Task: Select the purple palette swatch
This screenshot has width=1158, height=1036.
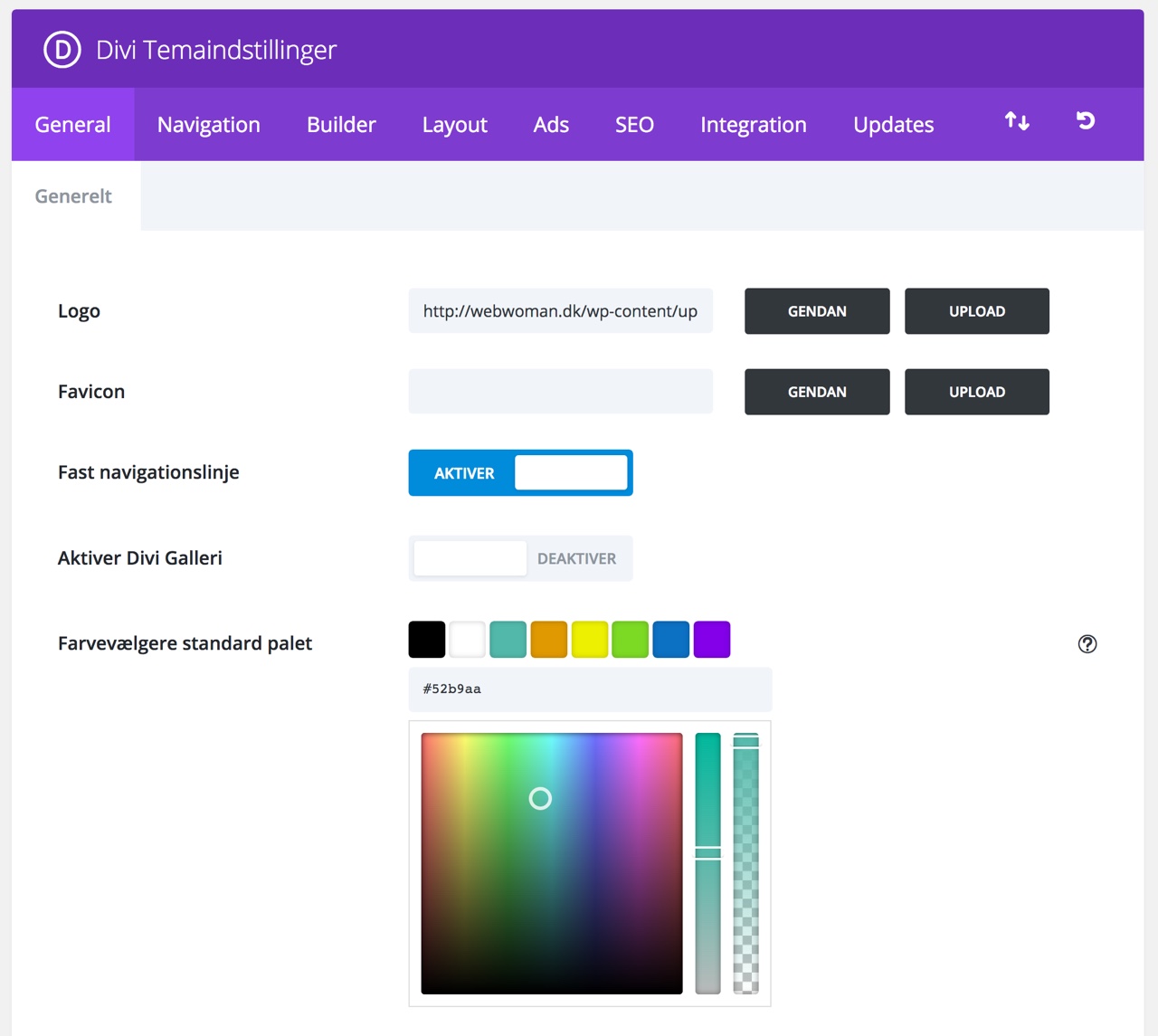Action: click(x=712, y=640)
